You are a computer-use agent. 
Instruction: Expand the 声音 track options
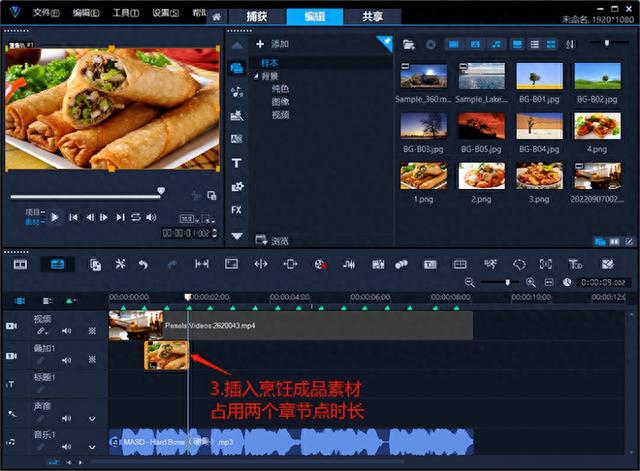click(x=92, y=418)
